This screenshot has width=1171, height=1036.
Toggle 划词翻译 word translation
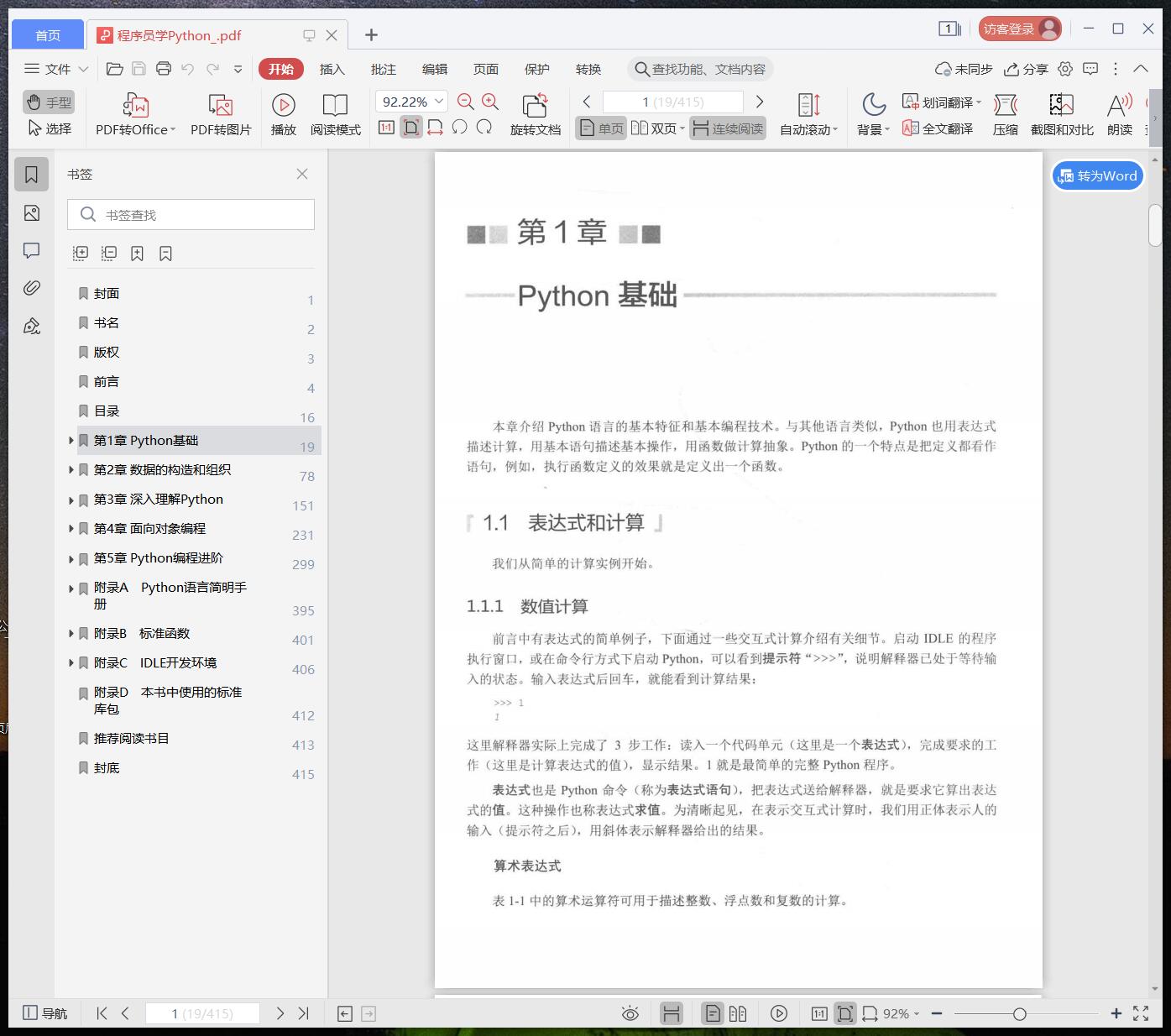[x=941, y=102]
